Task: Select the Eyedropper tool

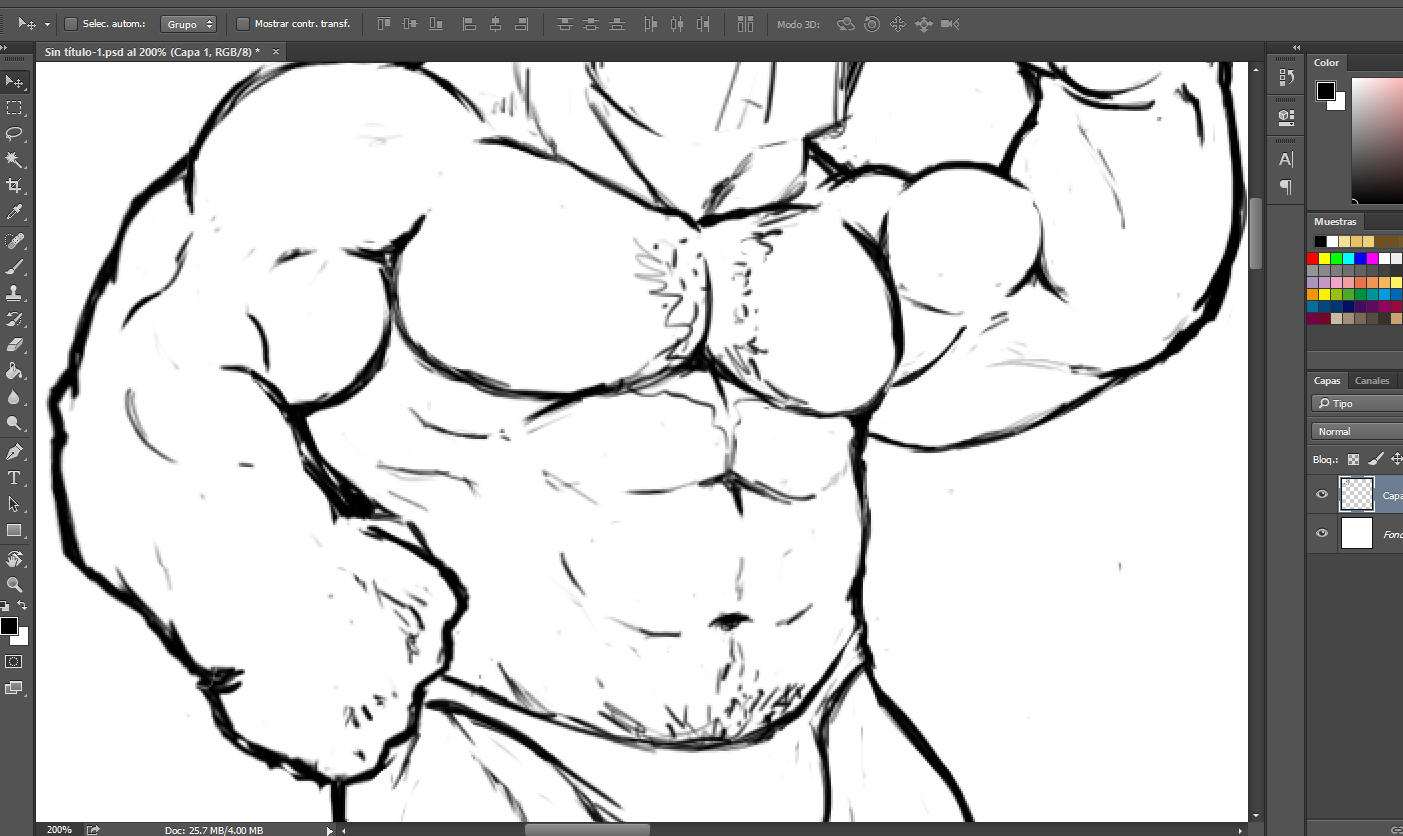Action: point(14,212)
